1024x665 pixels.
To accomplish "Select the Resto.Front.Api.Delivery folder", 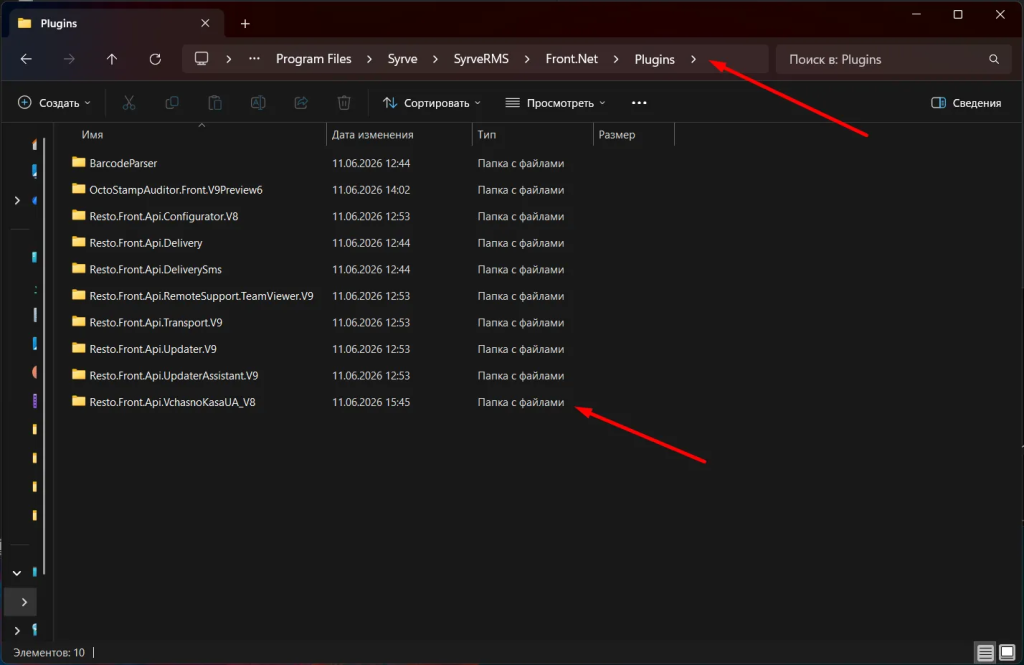I will (x=146, y=243).
